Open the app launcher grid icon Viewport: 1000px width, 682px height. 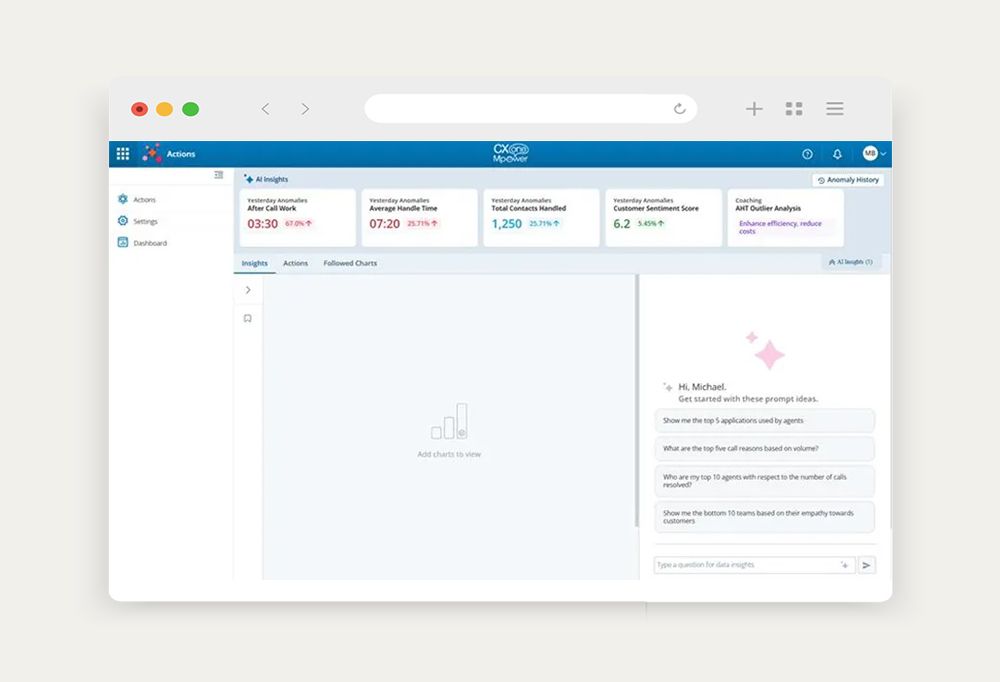[x=123, y=154]
